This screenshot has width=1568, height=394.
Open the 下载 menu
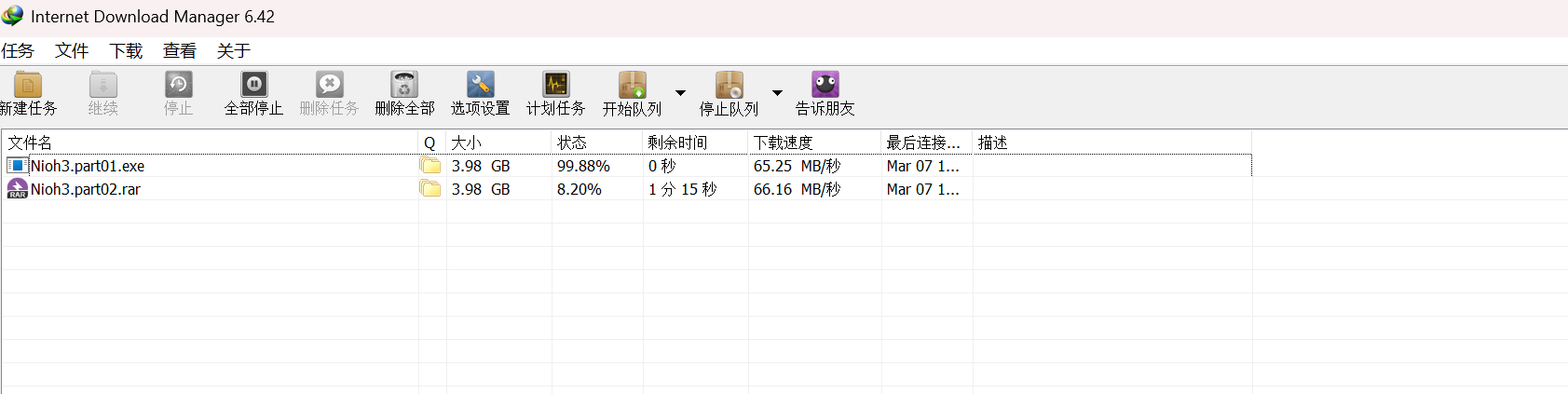(x=126, y=50)
